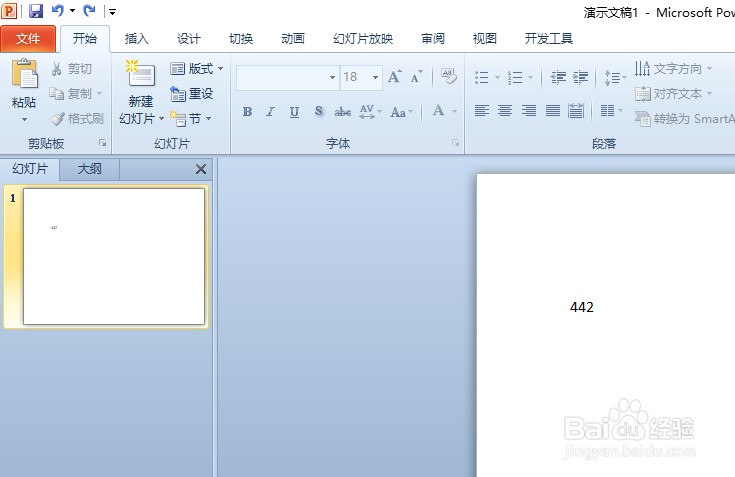Open the 文字方向 text direction menu

click(674, 69)
